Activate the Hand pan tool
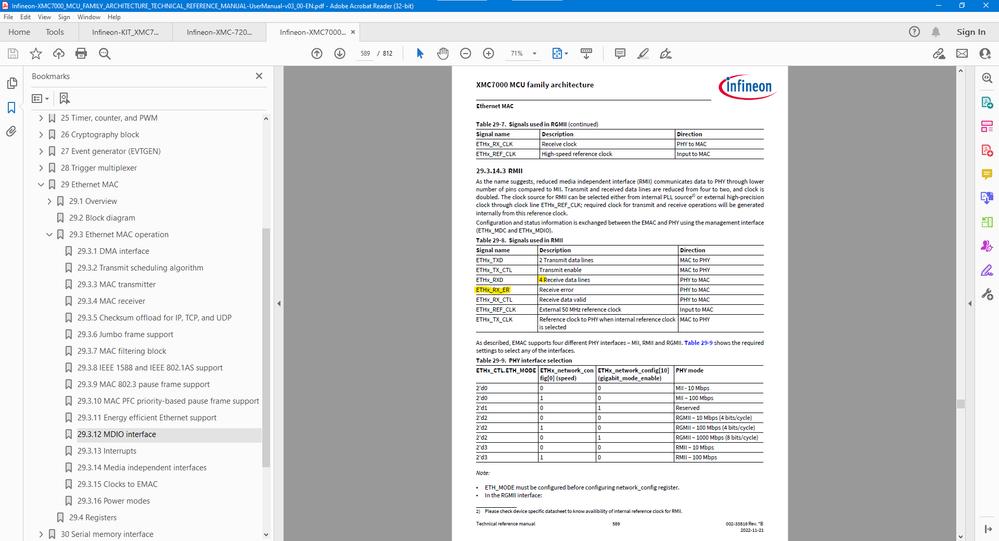The width and height of the screenshot is (999, 541). click(443, 54)
